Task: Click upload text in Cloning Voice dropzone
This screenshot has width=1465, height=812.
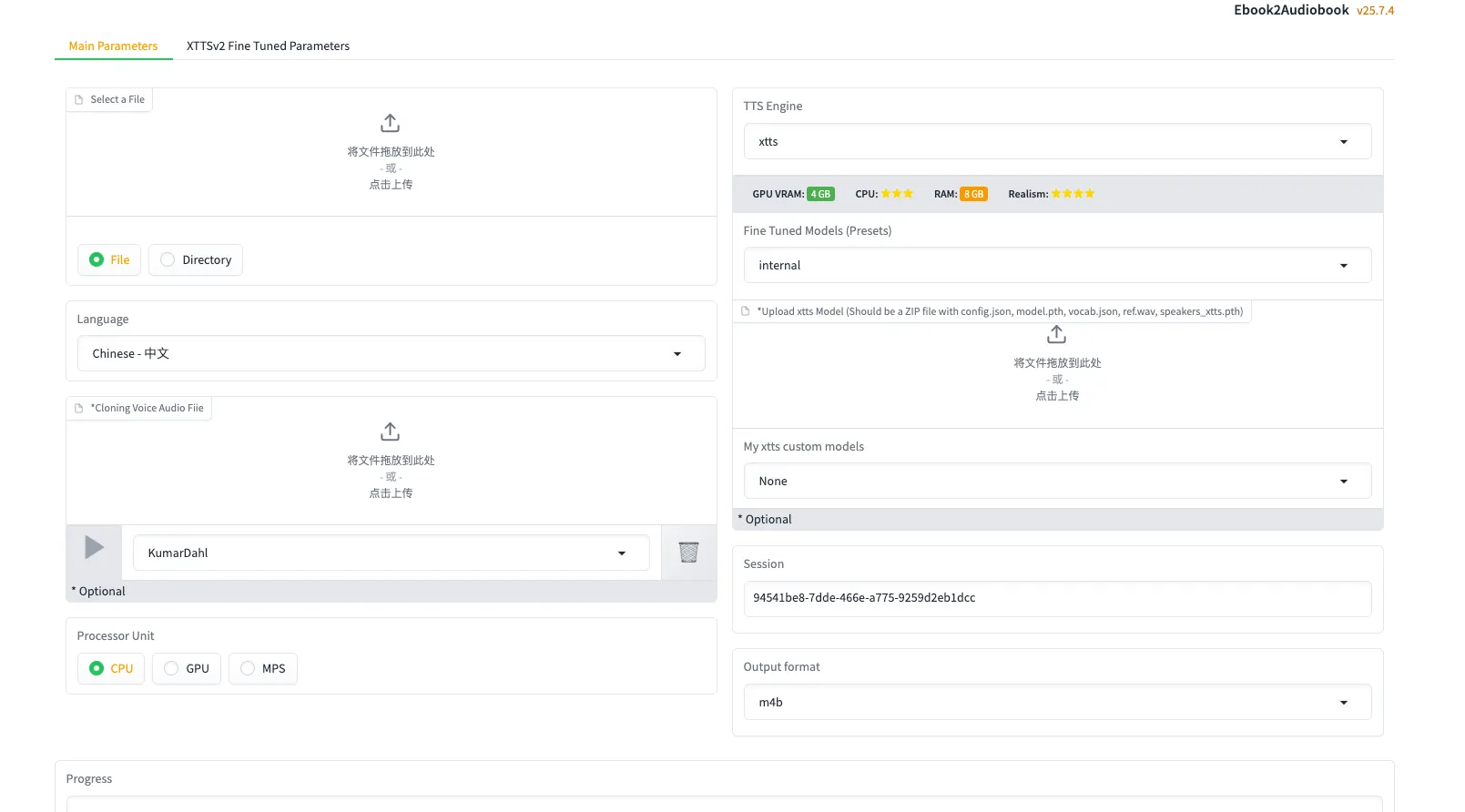Action: [391, 492]
